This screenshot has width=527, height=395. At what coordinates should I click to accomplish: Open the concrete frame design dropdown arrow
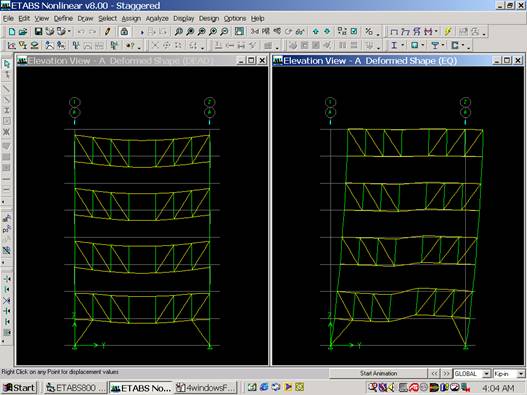tap(423, 45)
